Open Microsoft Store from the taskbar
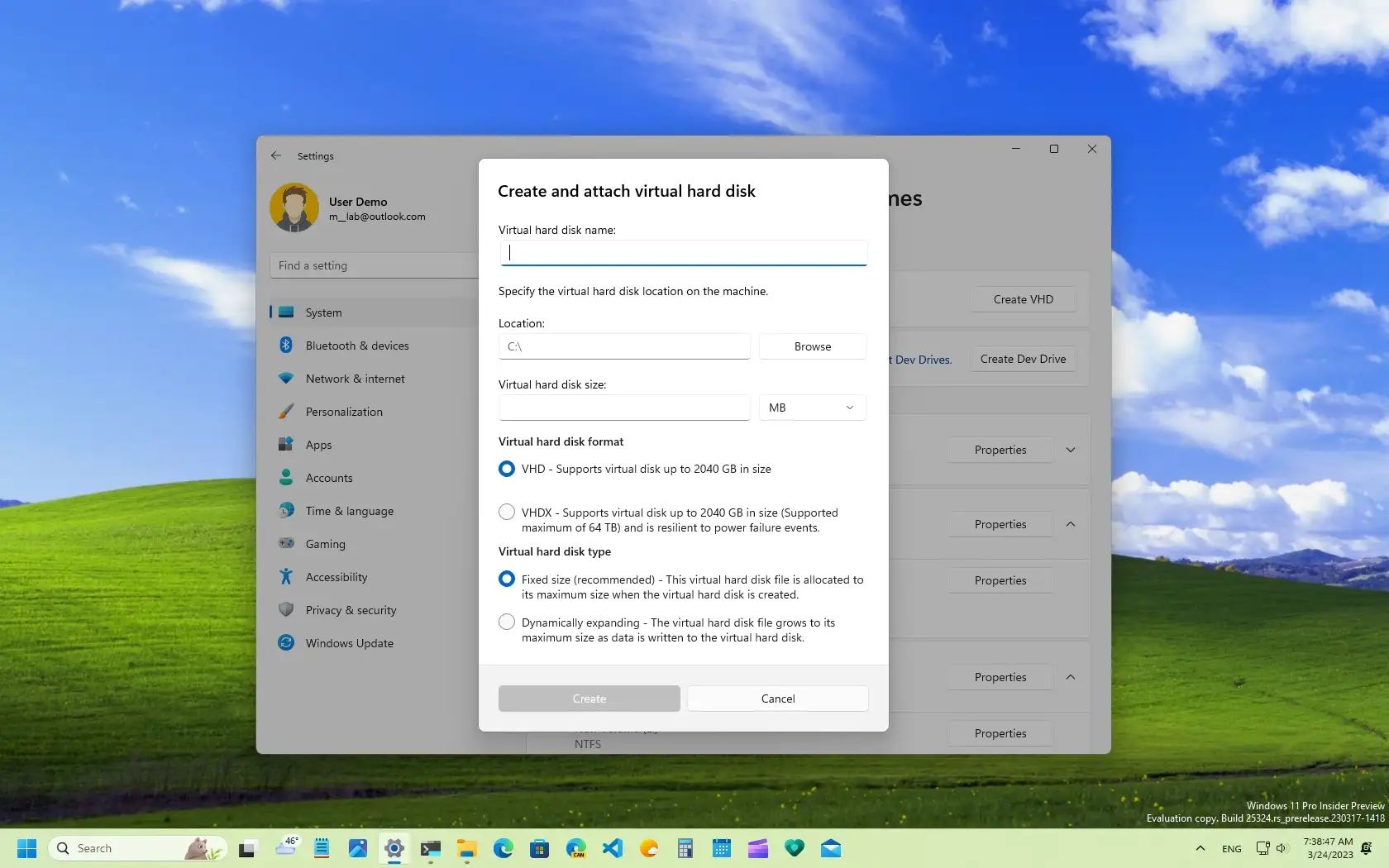 [540, 848]
